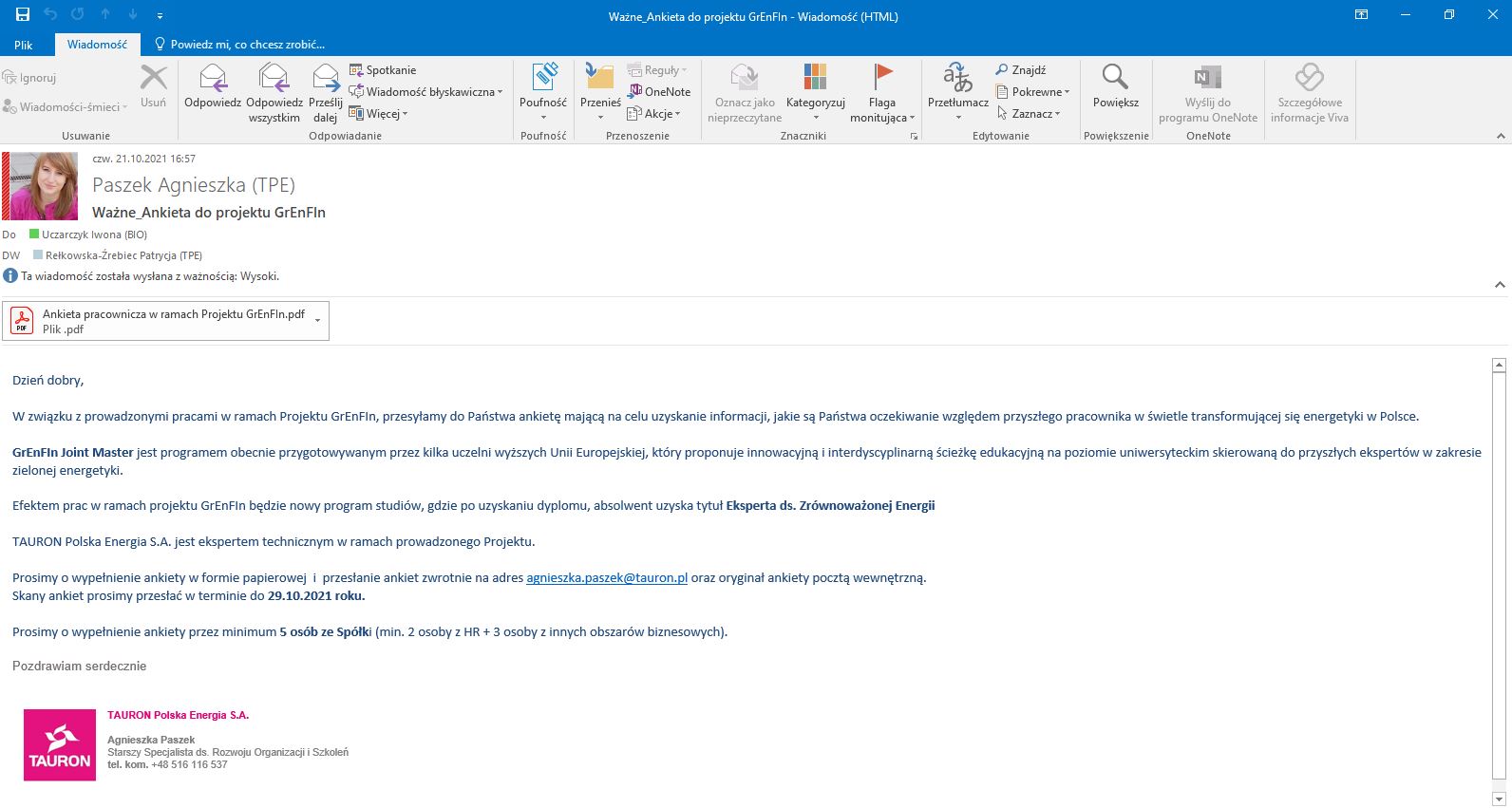Collapse the message header with chevron
Screen dimensions: 1512x808
(1500, 285)
